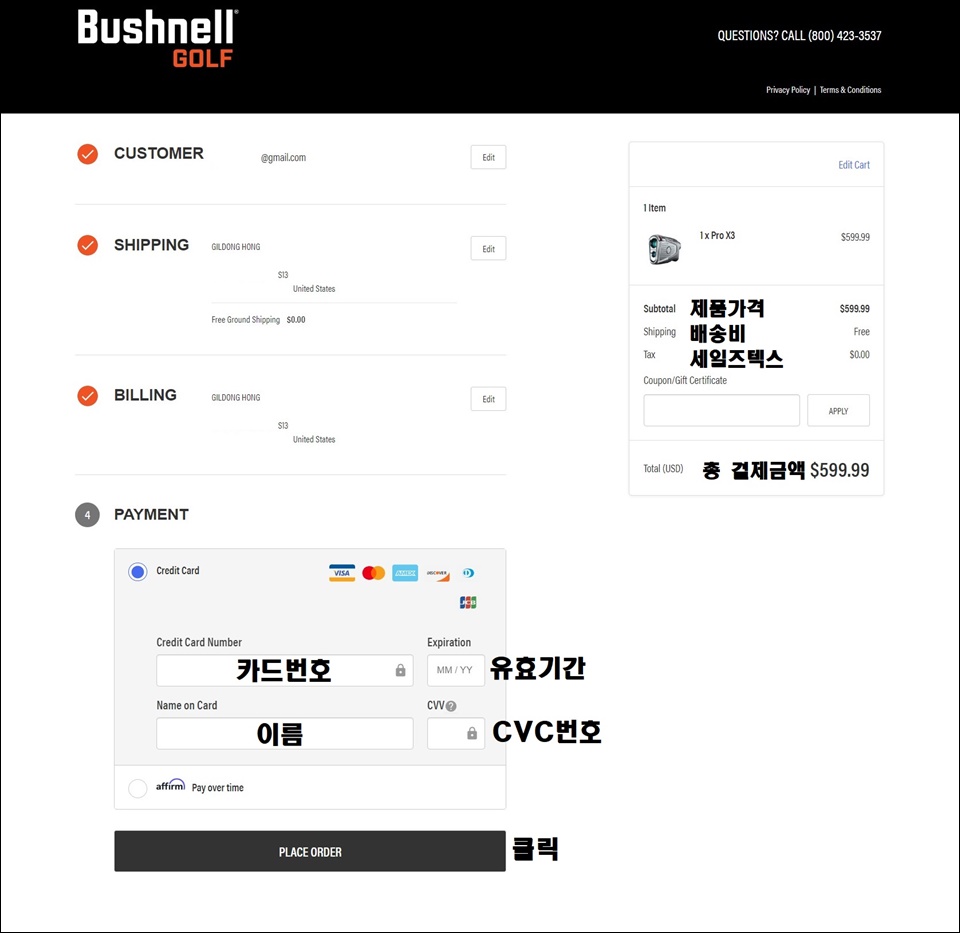This screenshot has width=960, height=933.
Task: Focus the Coupon/Gift Certificate field
Action: 721,411
